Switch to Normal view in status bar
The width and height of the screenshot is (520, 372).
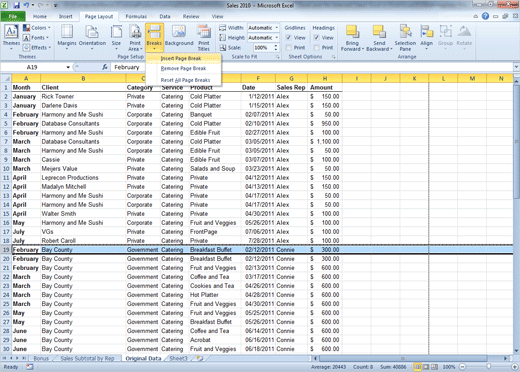tap(417, 367)
